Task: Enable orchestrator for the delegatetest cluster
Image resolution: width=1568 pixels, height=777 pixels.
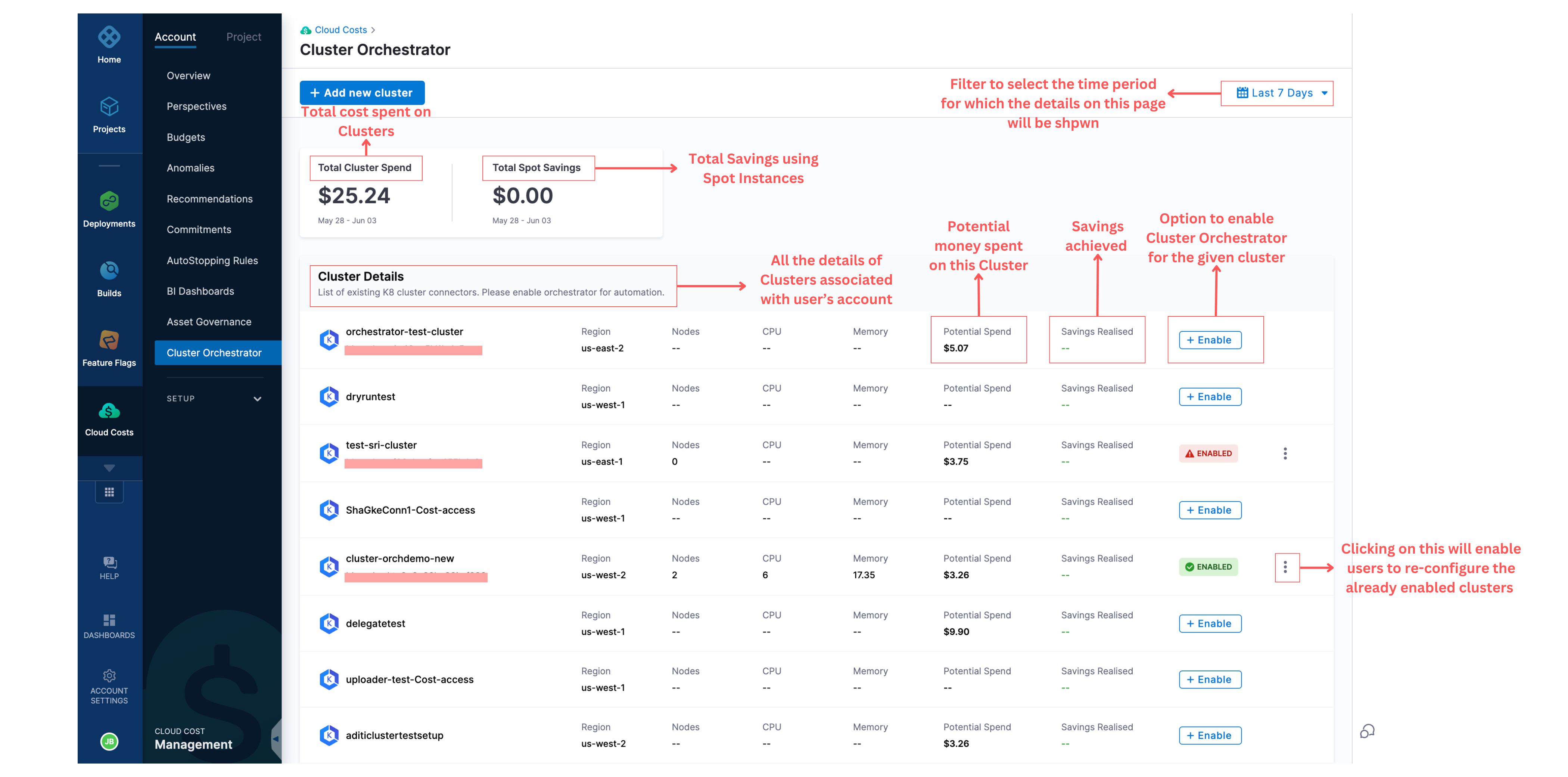Action: click(x=1210, y=623)
